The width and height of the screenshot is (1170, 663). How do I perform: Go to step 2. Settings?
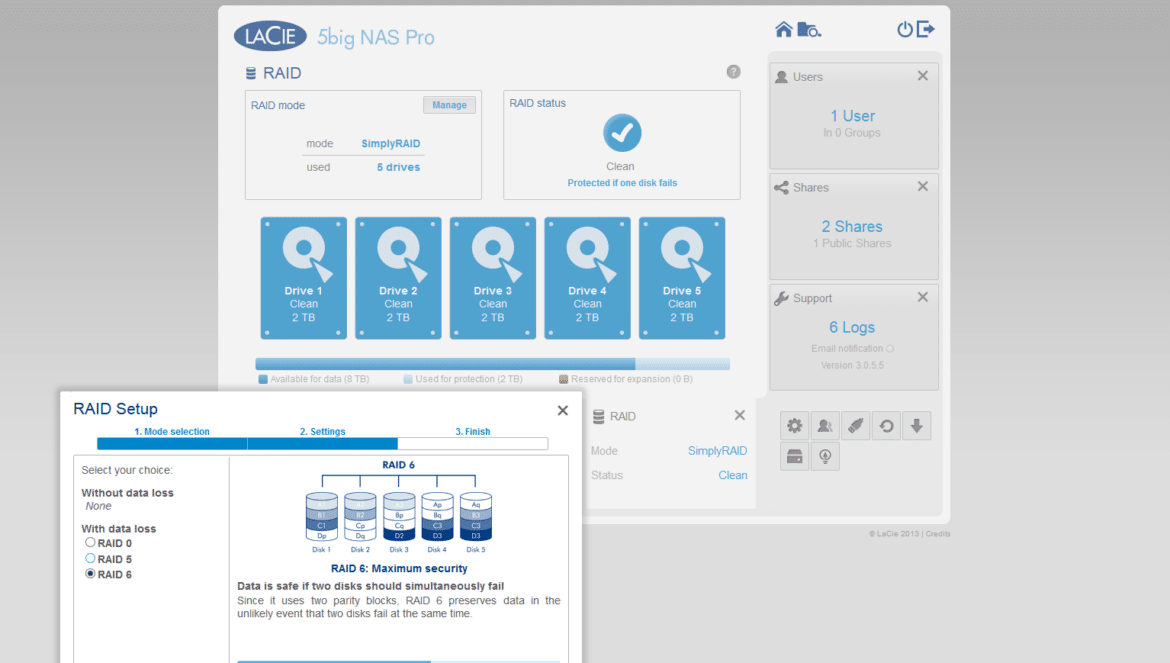[x=322, y=431]
